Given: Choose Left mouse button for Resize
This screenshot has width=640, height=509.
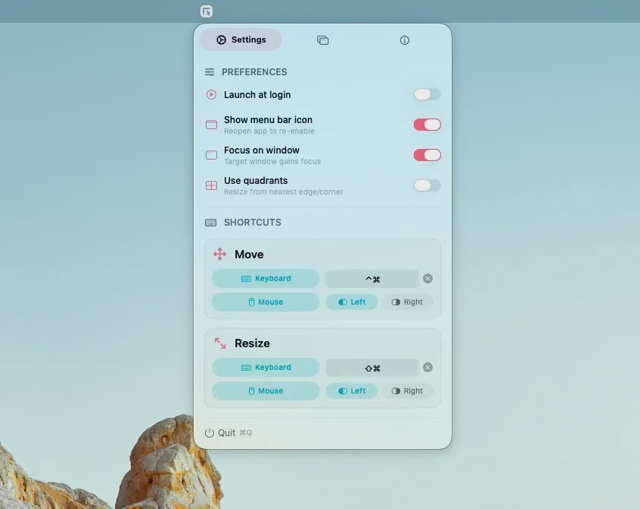Looking at the screenshot, I should click(x=352, y=391).
